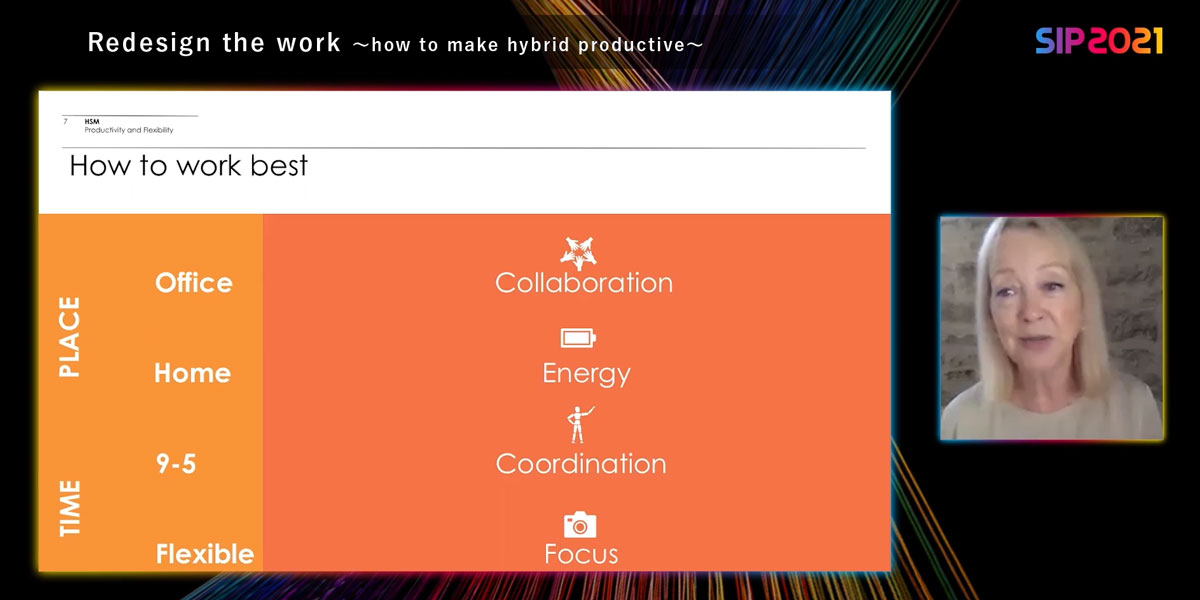The width and height of the screenshot is (1200, 600).
Task: Click the "Redesign the work" heading
Action: pos(214,43)
